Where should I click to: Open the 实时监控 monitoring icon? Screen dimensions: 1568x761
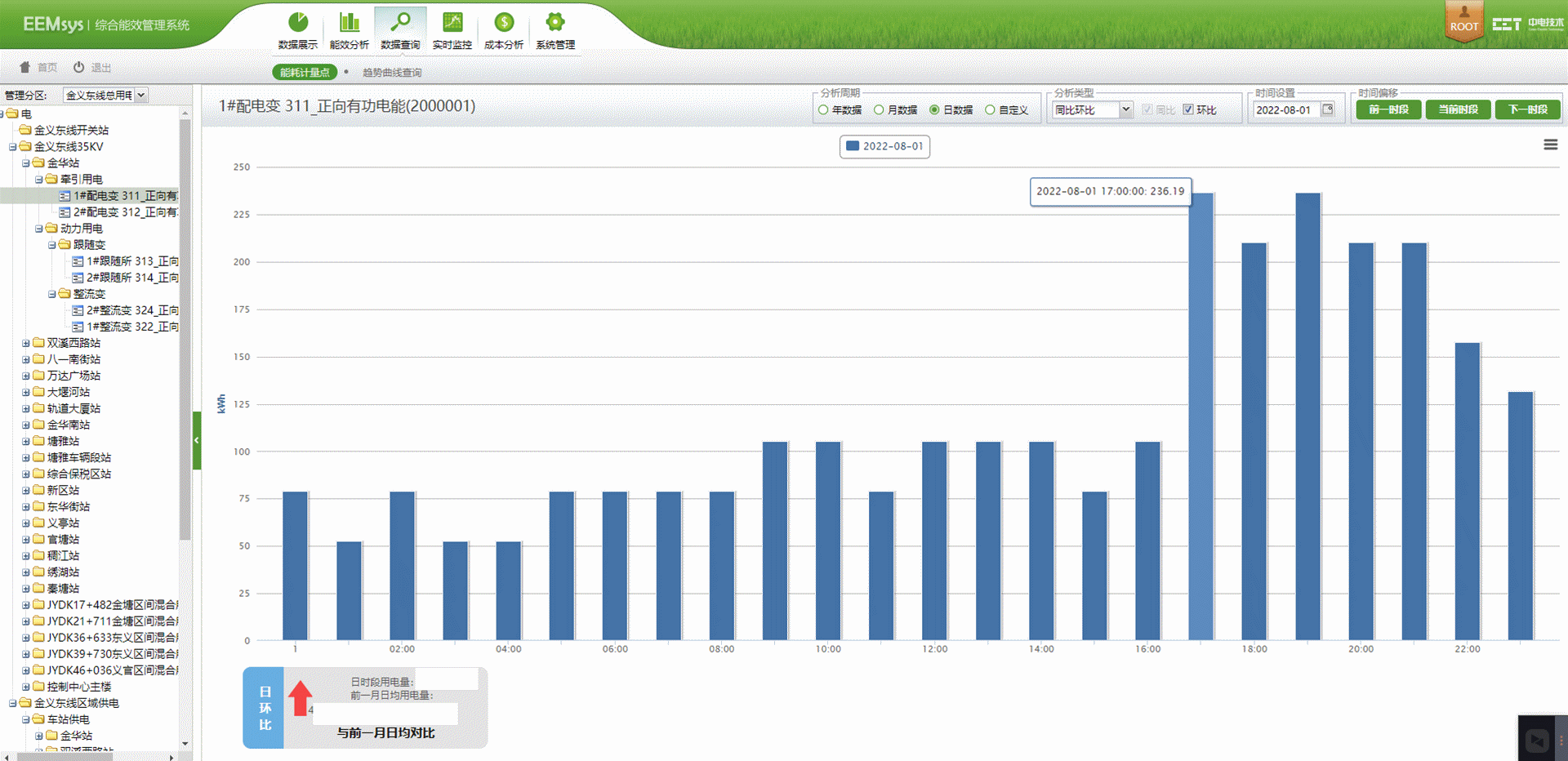452,22
